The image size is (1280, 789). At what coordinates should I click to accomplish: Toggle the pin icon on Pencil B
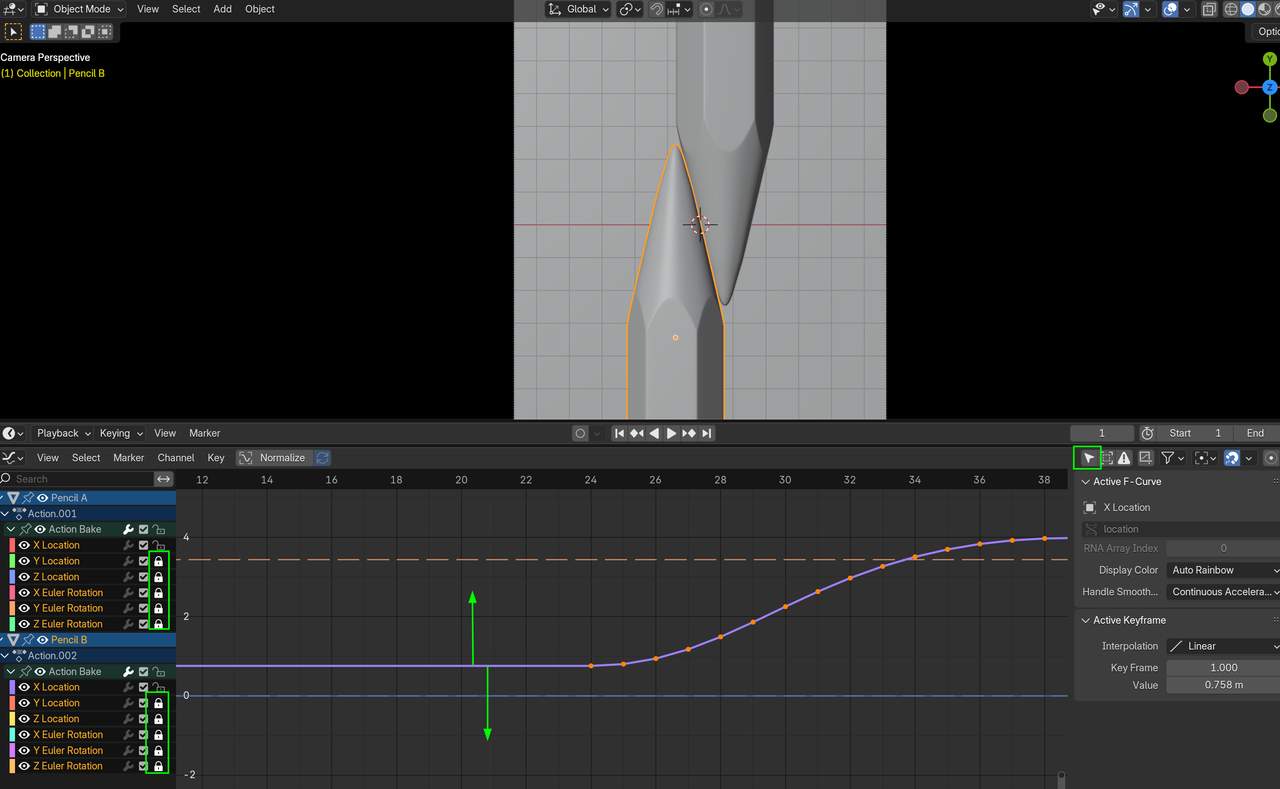(28, 640)
